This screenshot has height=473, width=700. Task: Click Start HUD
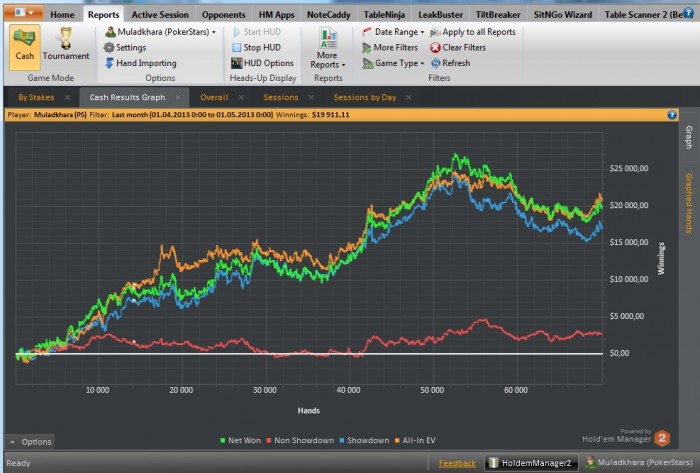tap(257, 32)
